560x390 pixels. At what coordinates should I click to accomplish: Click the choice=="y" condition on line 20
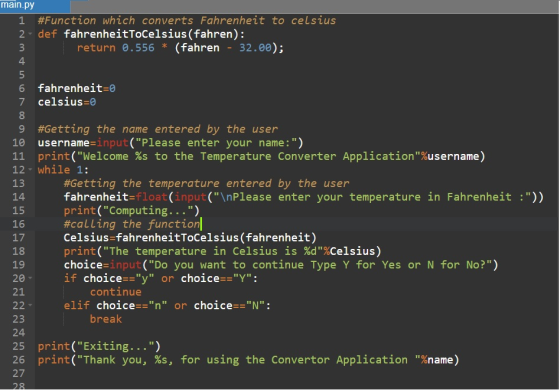pos(119,278)
